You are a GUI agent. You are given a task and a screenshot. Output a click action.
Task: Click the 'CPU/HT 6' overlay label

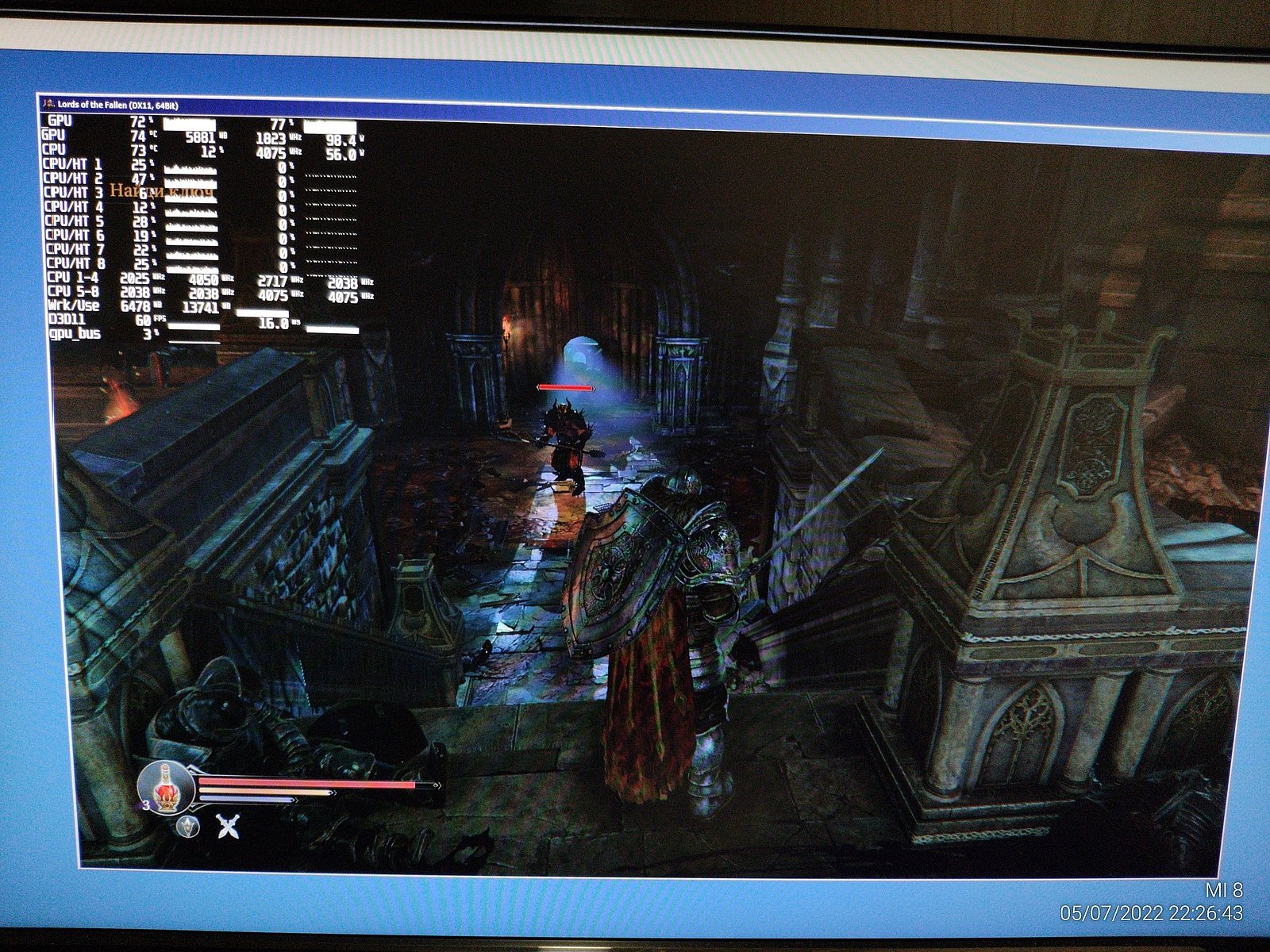75,236
